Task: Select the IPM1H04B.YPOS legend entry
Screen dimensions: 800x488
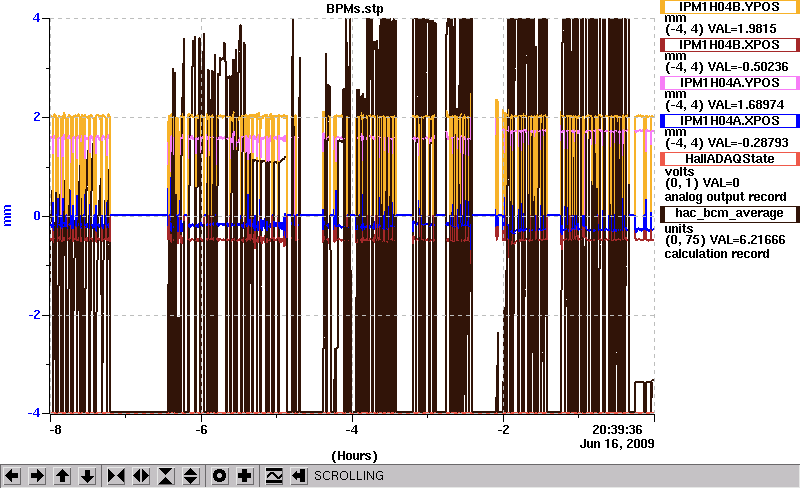Action: point(729,7)
